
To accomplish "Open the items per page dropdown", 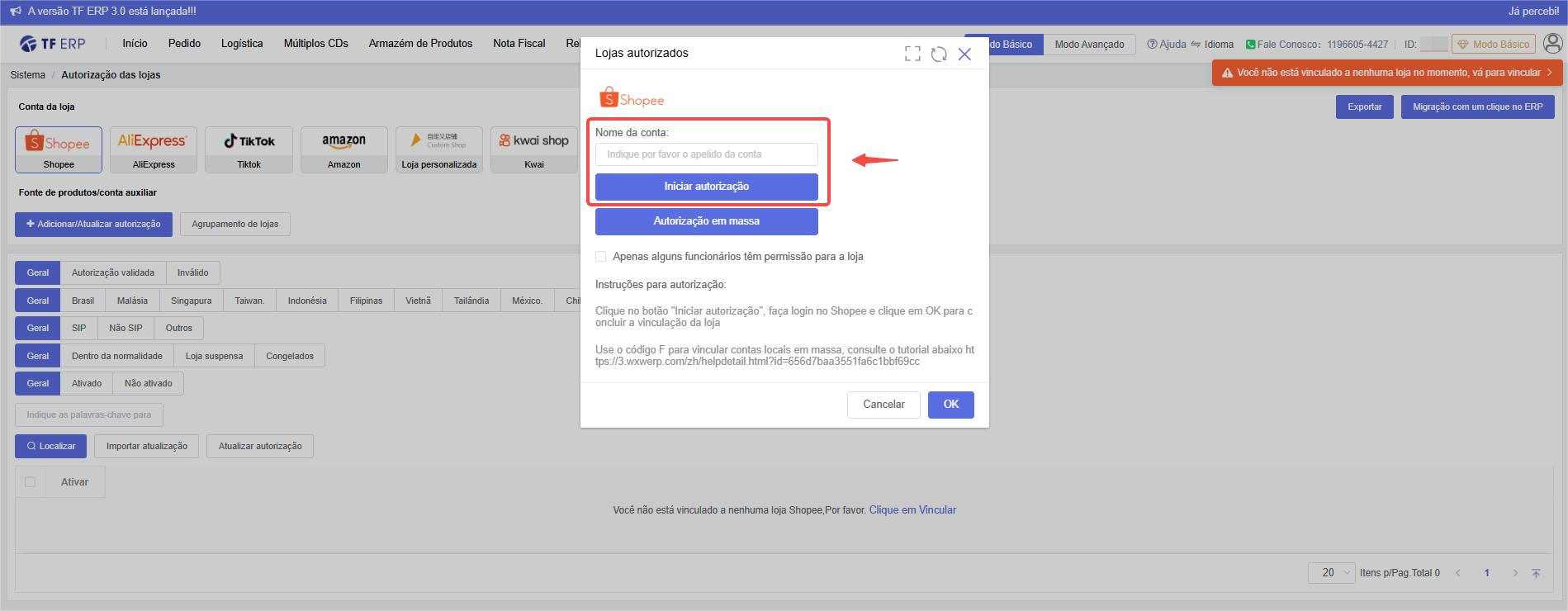I will [1331, 573].
